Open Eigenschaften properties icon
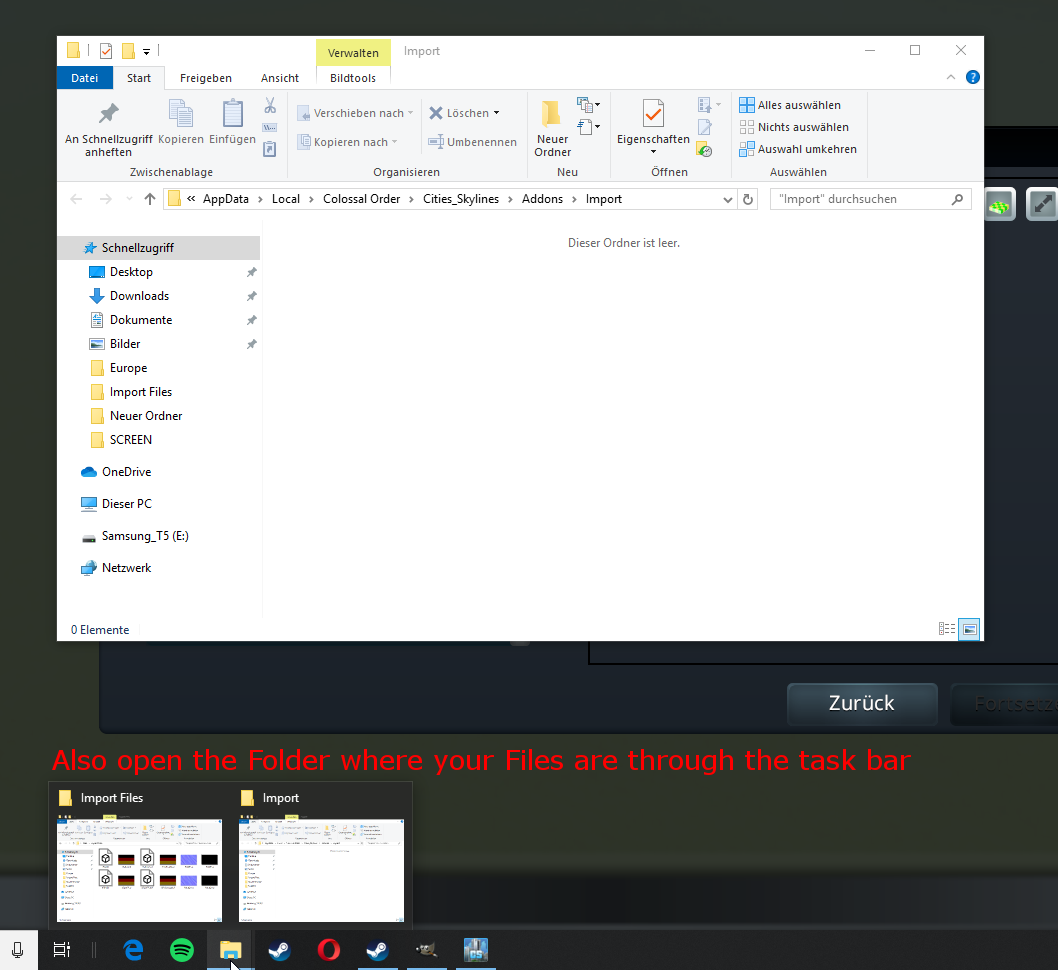The width and height of the screenshot is (1058, 970). click(653, 113)
